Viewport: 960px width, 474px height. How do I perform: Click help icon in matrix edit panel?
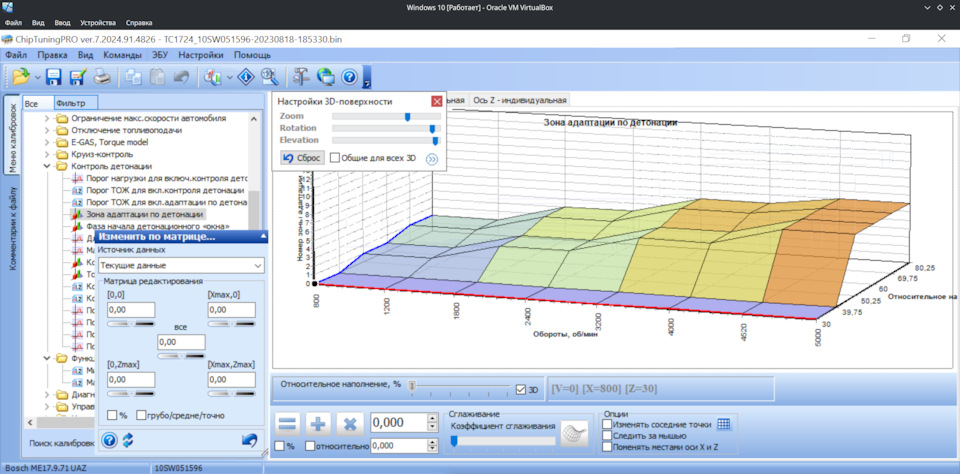pos(110,440)
